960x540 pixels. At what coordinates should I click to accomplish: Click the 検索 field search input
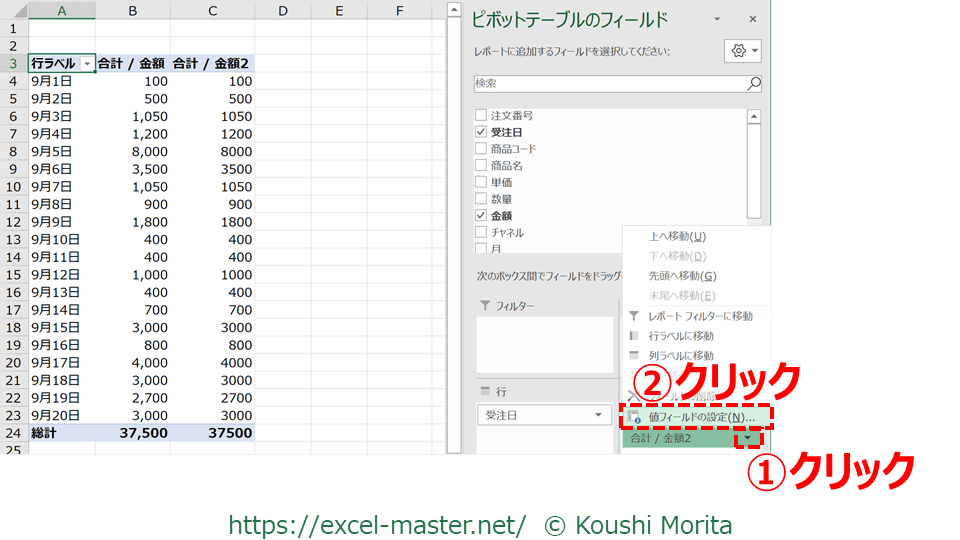(608, 84)
